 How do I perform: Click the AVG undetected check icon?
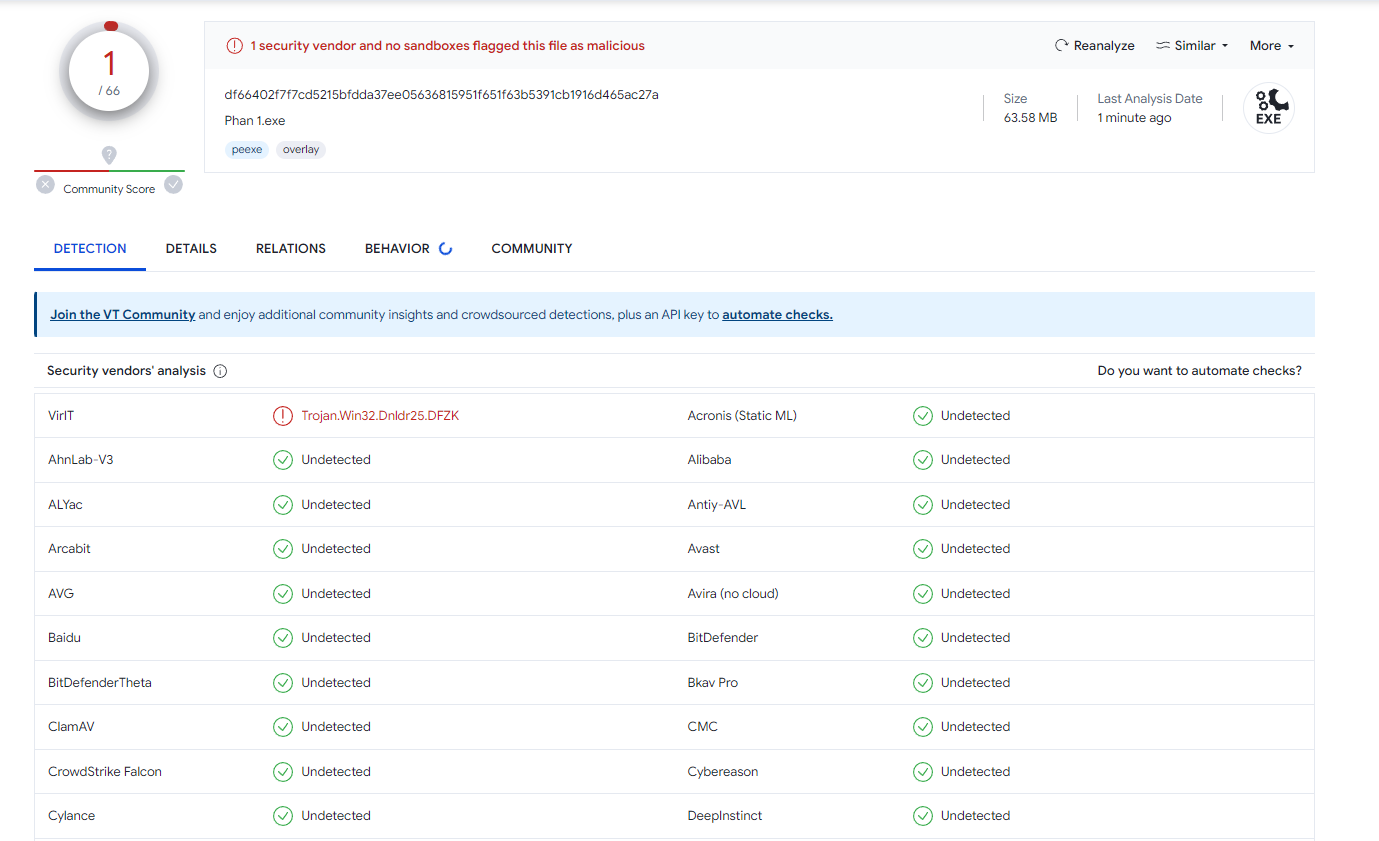coord(283,594)
